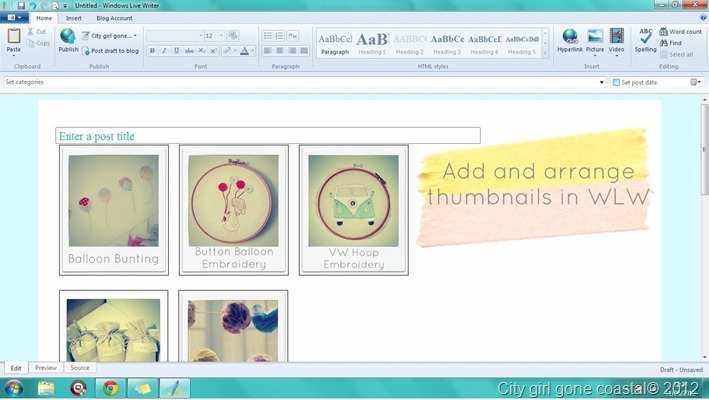Toggle Bold formatting
This screenshot has width=709, height=400.
click(152, 51)
